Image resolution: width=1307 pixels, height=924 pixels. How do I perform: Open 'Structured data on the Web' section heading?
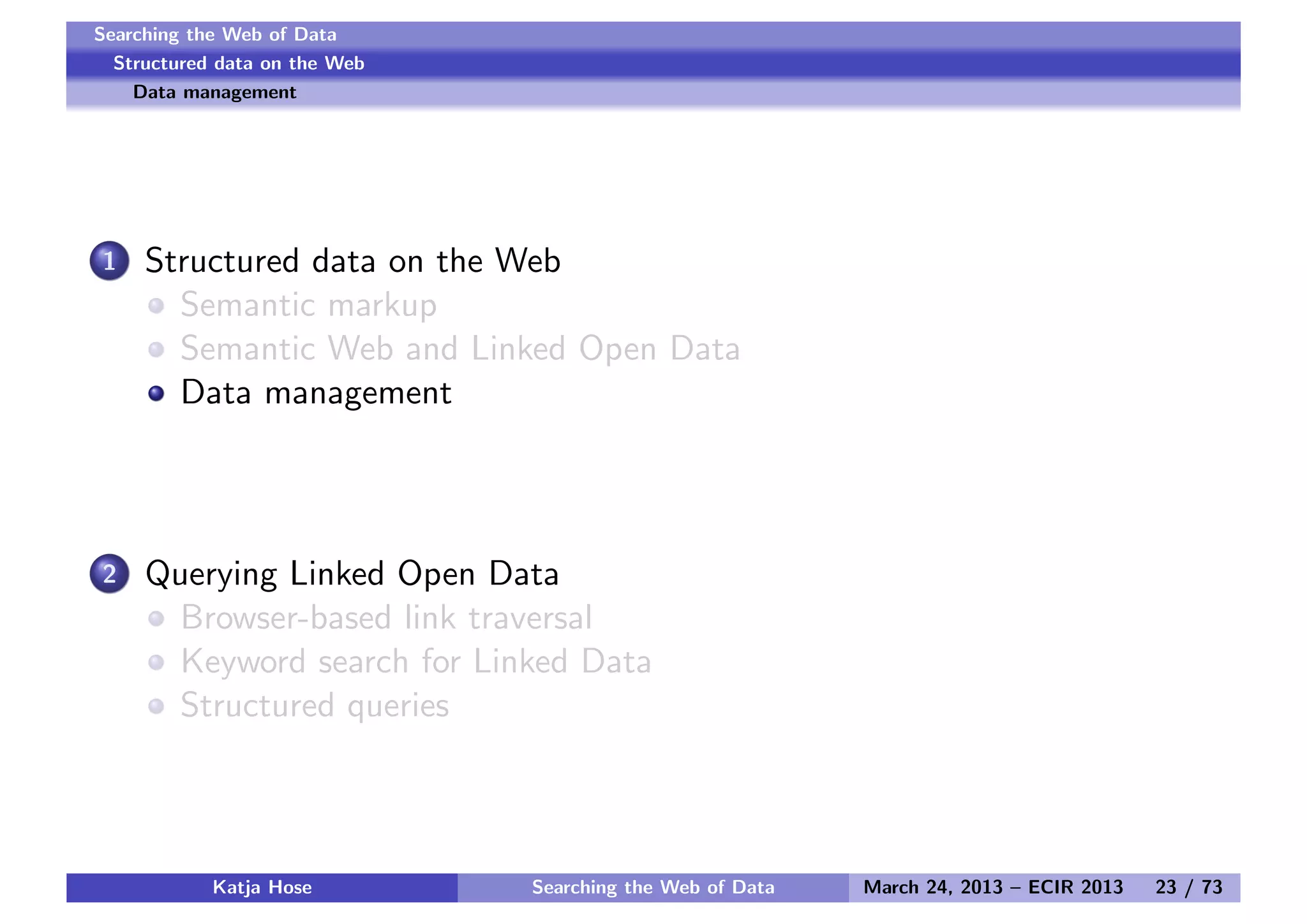(353, 261)
